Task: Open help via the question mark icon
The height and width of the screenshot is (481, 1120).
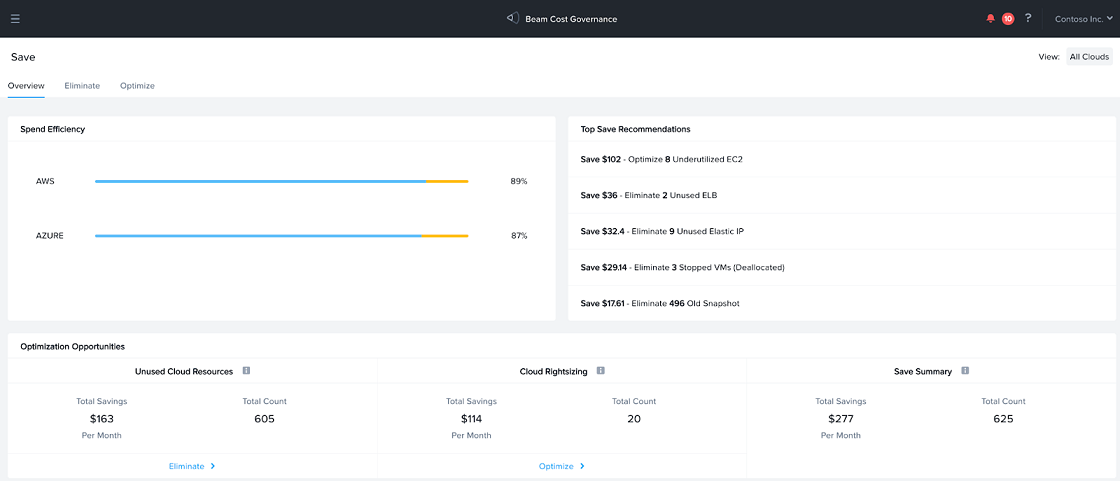Action: (1028, 18)
